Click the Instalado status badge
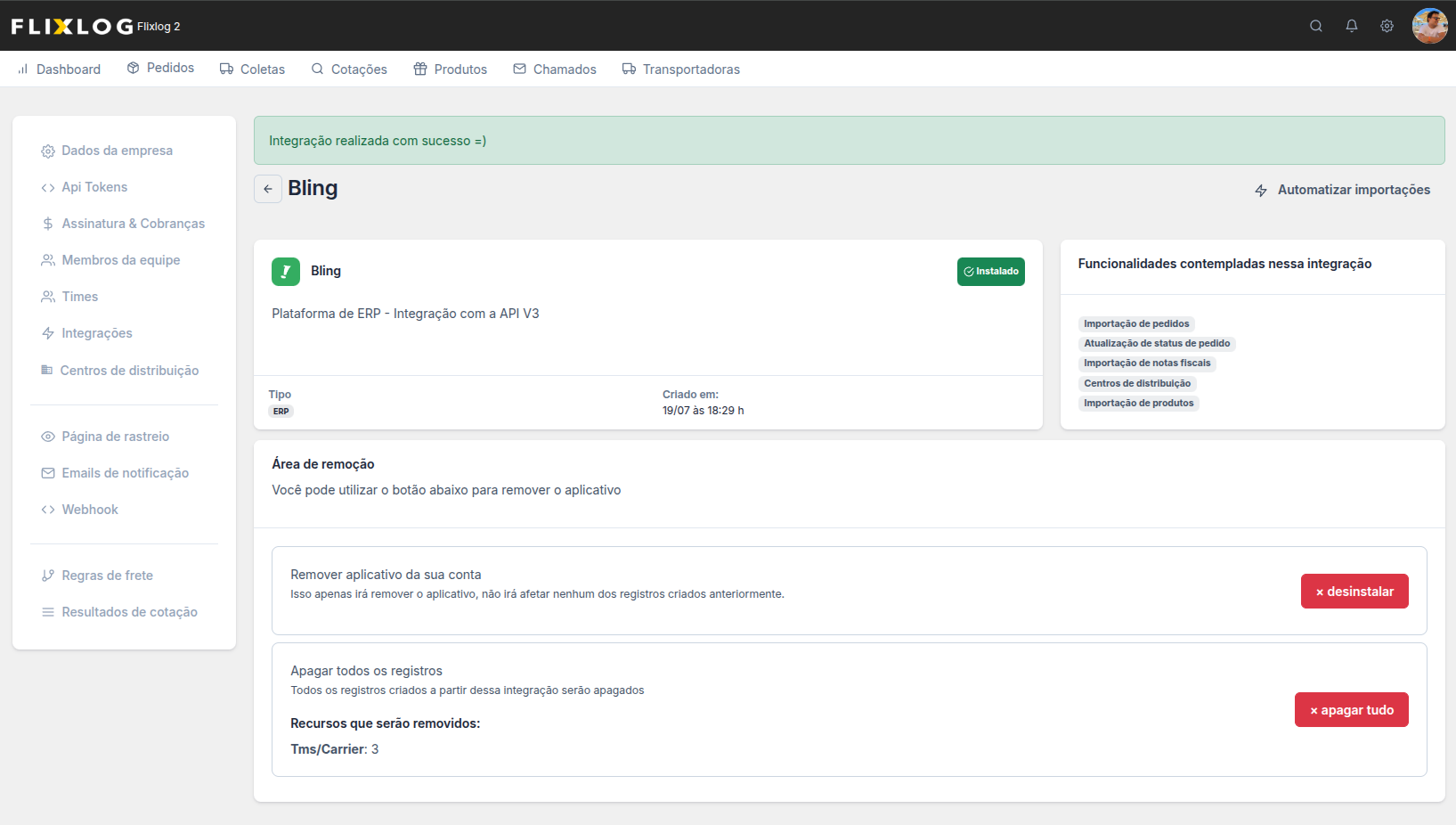Screen dimensions: 1456x825 (991, 272)
